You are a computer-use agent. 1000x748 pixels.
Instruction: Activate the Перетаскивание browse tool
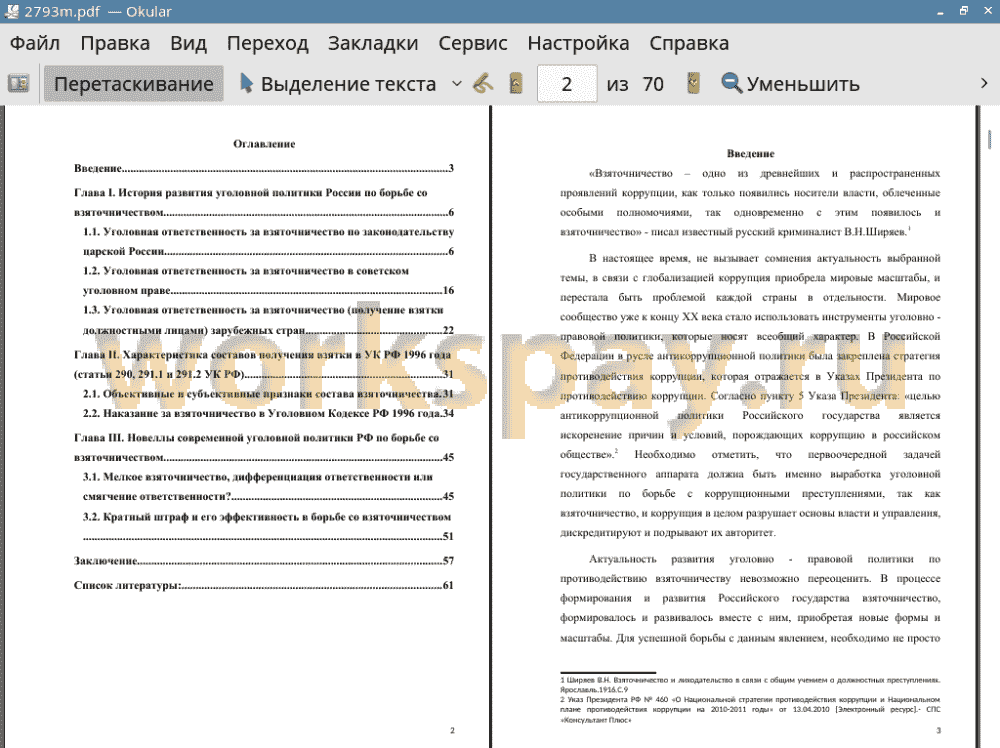pos(133,84)
